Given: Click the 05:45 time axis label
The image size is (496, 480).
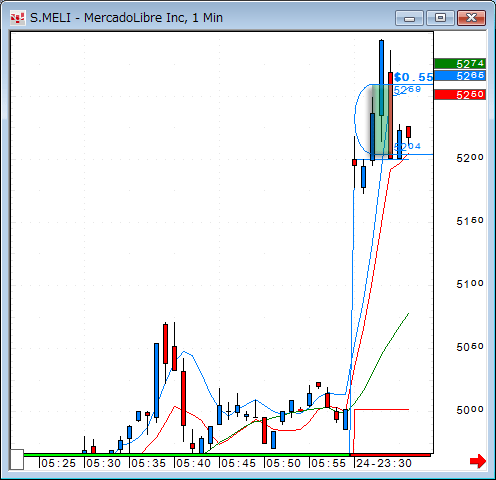Looking at the screenshot, I should point(238,463).
